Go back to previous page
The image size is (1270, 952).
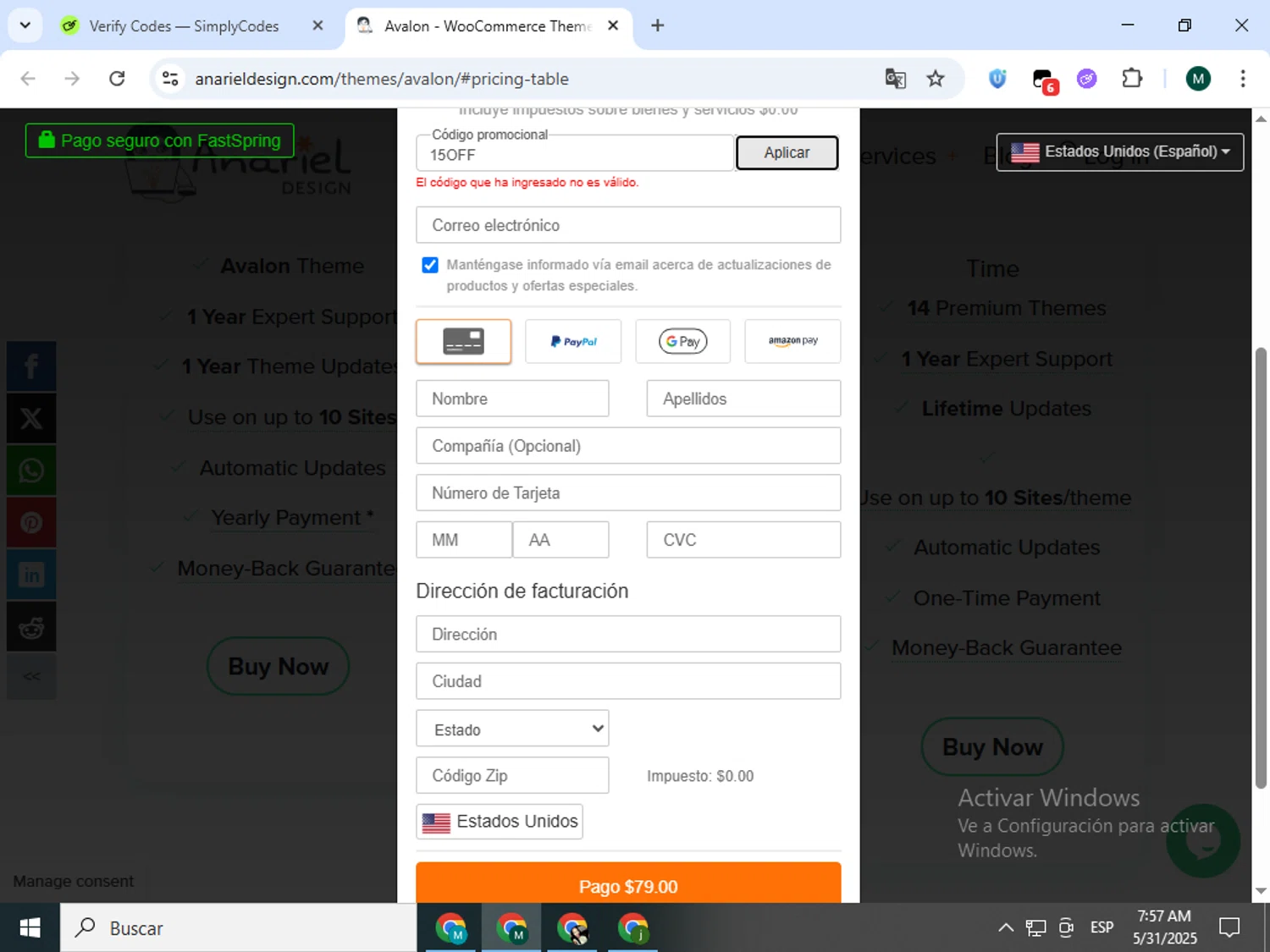point(28,79)
